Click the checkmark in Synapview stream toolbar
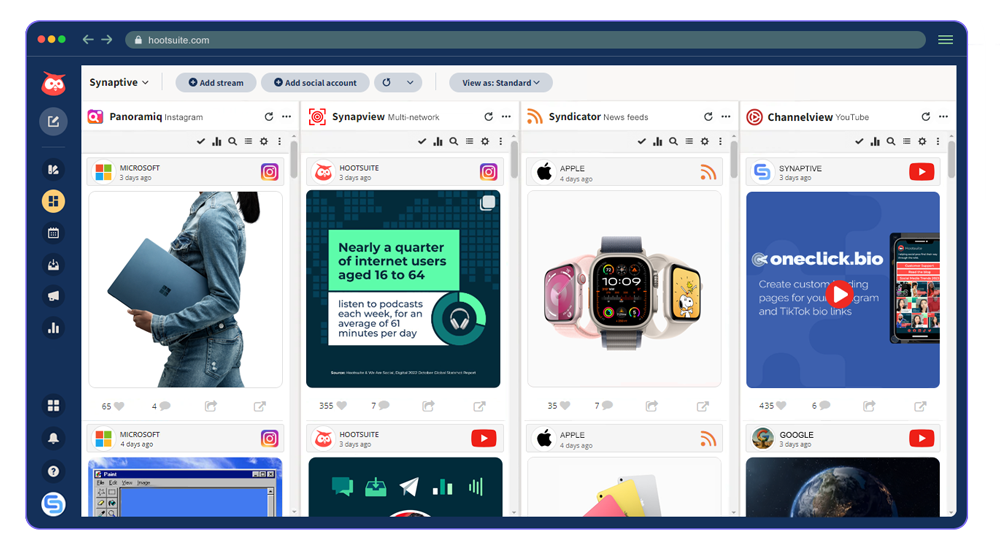 coord(422,142)
